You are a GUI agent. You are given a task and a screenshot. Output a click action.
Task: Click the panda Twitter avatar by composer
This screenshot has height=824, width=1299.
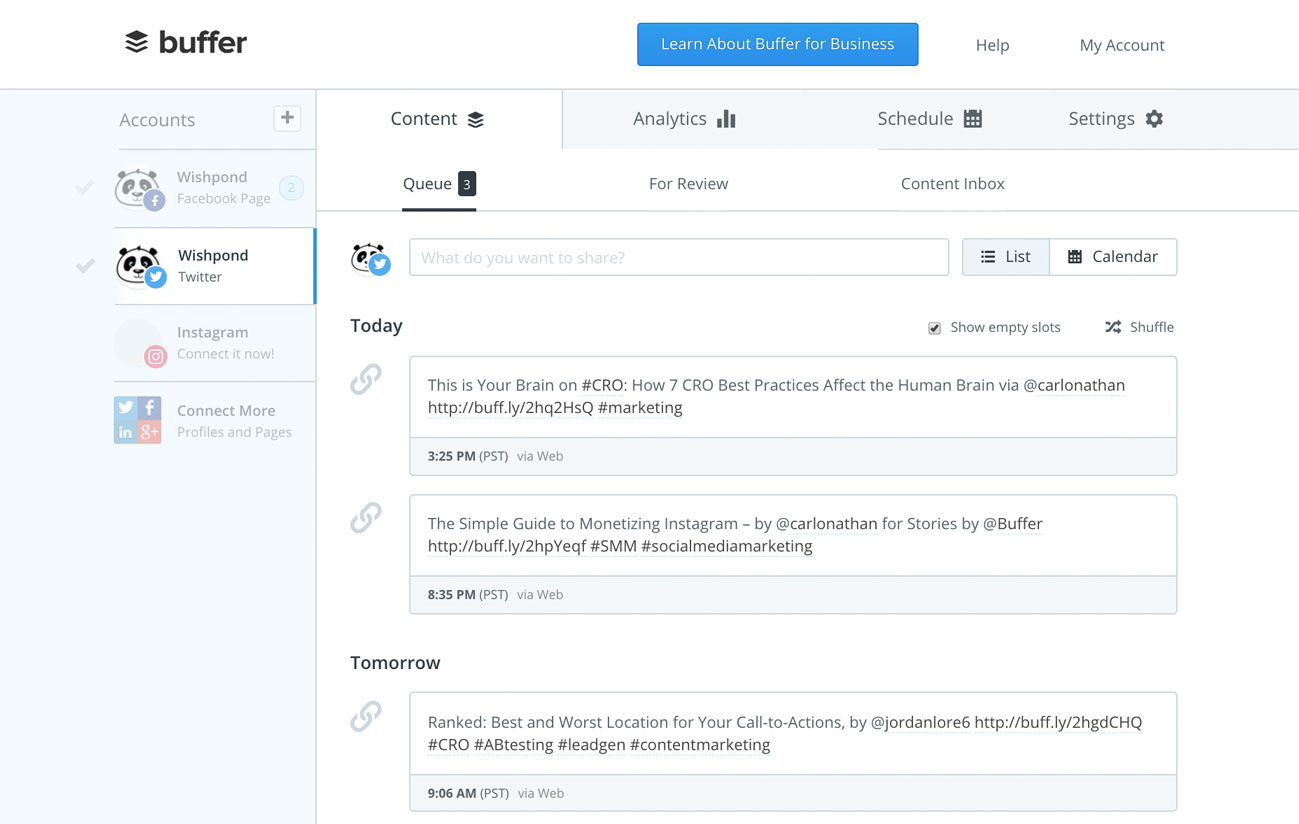[x=370, y=258]
